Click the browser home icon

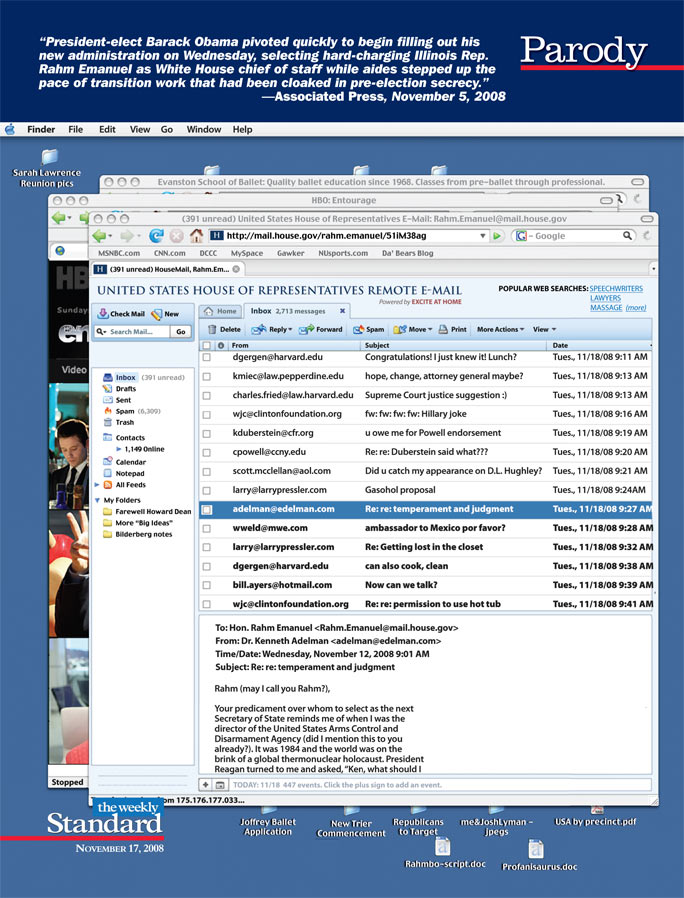pyautogui.click(x=196, y=236)
